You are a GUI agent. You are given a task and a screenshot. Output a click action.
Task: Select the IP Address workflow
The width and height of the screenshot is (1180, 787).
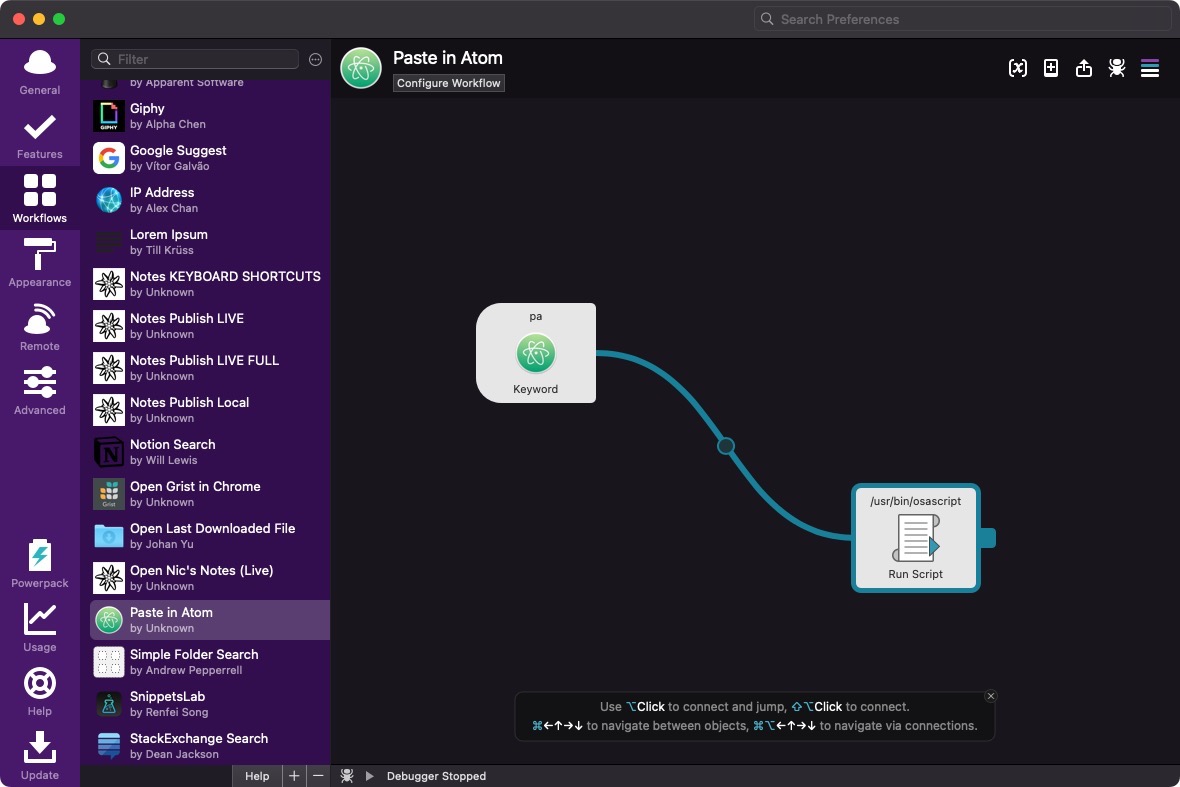(210, 200)
